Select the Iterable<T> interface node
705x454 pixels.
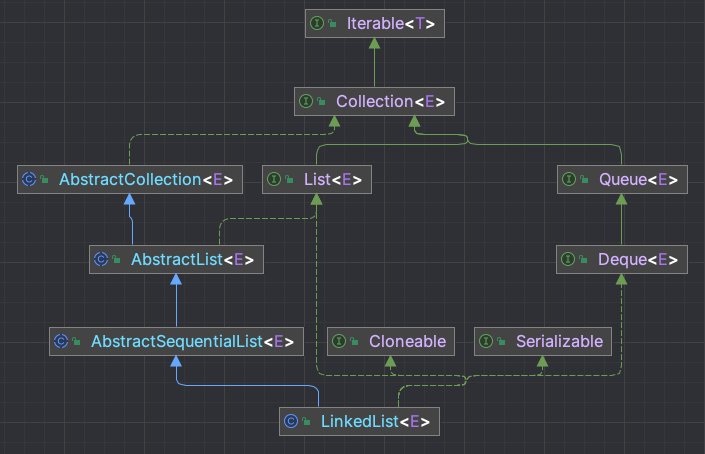[x=375, y=23]
